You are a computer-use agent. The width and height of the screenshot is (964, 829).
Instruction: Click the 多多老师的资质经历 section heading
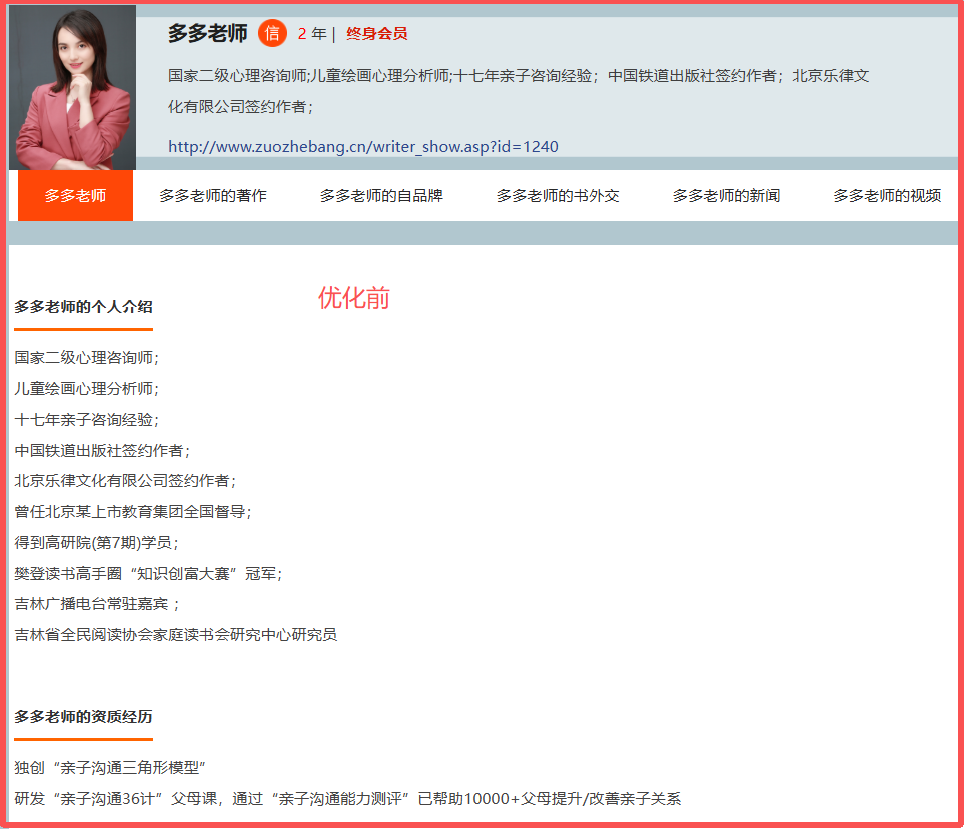click(84, 716)
